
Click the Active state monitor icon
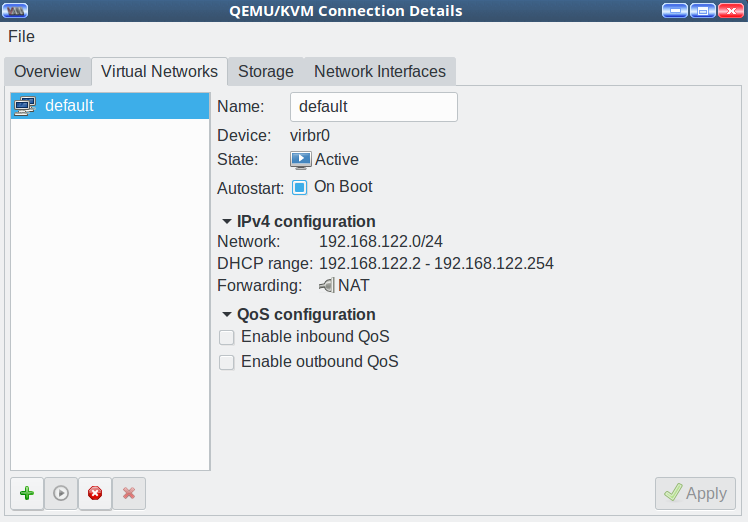coord(301,160)
